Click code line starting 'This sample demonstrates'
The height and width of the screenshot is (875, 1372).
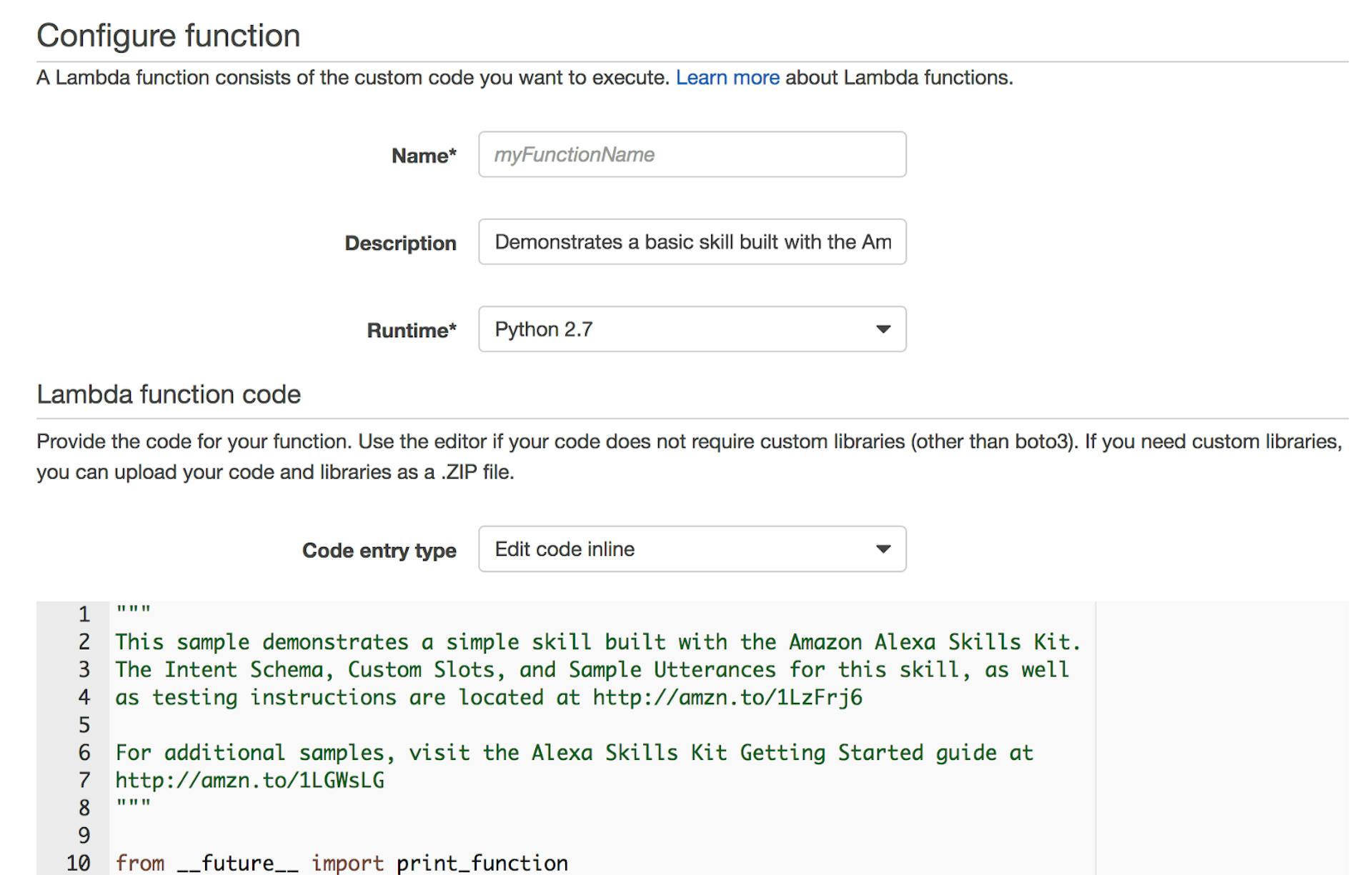pyautogui.click(x=597, y=642)
